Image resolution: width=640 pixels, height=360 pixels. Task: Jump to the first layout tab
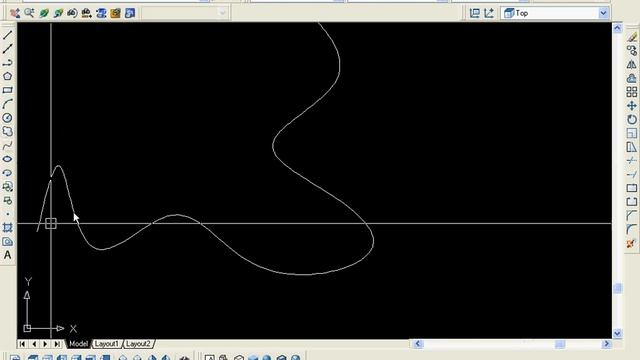tap(22, 344)
